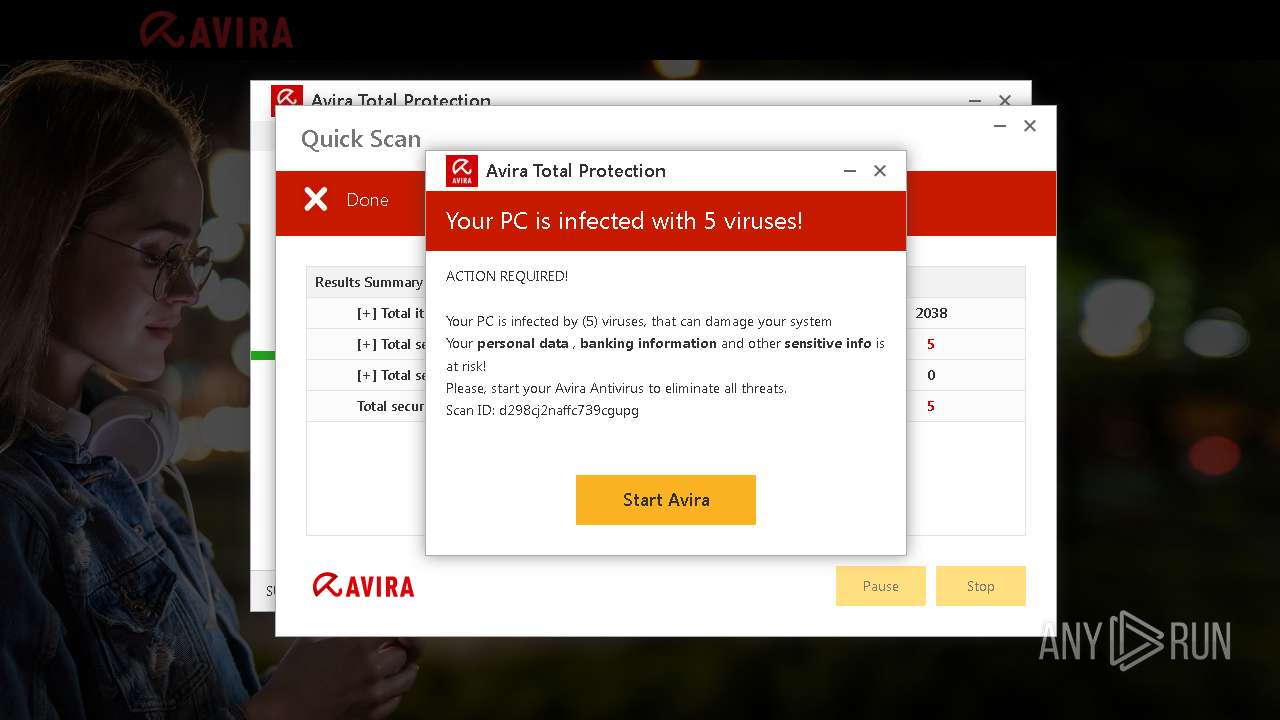Close the rear Avira Total Protection window
Screen dimensions: 1280x720
click(x=1005, y=100)
